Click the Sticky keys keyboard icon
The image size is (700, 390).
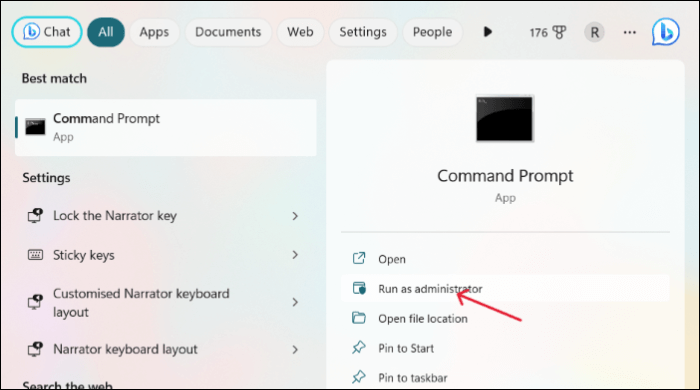[x=35, y=255]
